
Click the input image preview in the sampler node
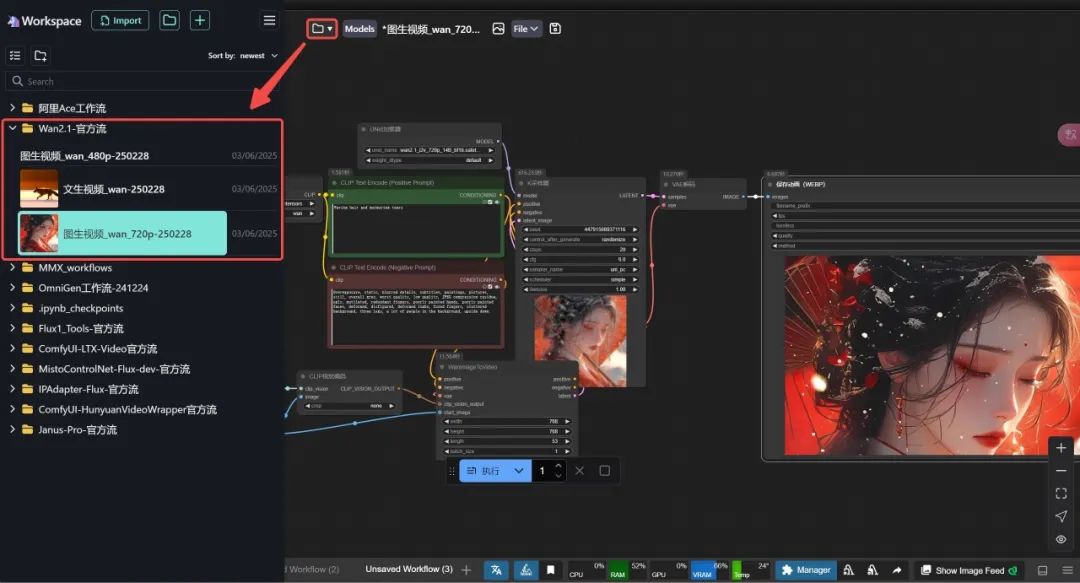[581, 340]
